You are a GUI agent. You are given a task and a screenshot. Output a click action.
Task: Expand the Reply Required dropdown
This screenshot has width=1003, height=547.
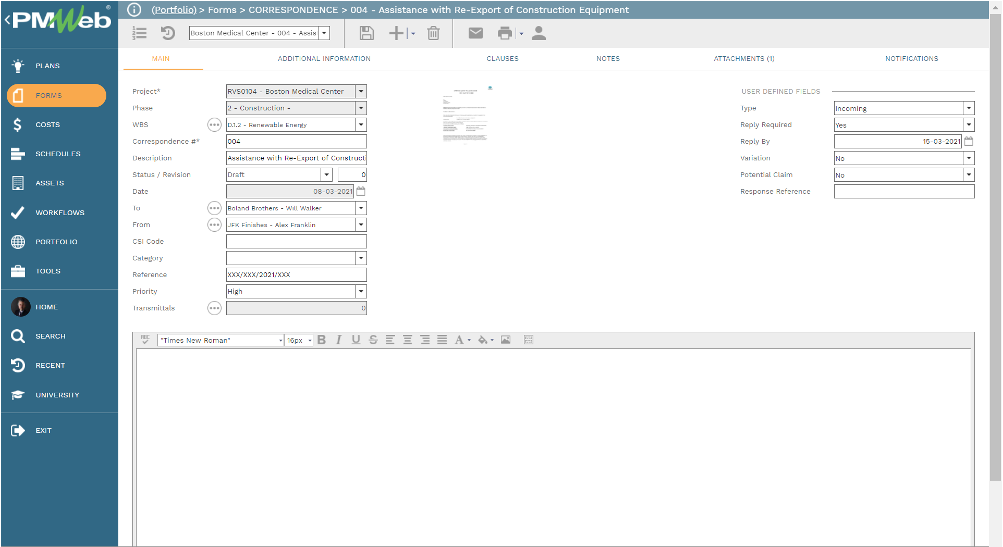coord(968,125)
